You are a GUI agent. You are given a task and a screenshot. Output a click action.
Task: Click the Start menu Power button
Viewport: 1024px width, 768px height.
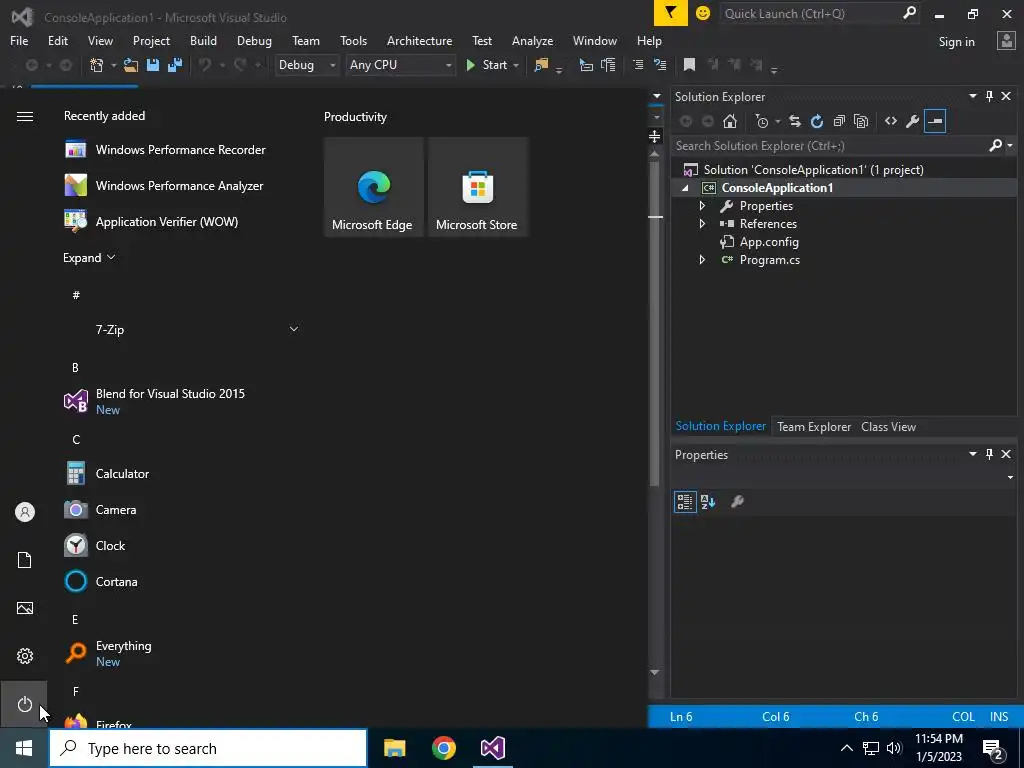24,705
